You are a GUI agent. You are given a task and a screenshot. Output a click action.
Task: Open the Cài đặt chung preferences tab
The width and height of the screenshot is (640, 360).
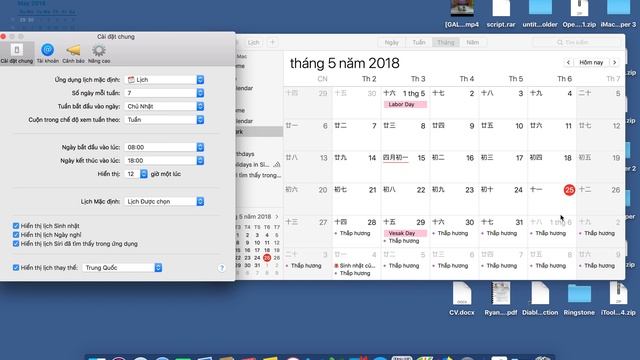tap(16, 53)
